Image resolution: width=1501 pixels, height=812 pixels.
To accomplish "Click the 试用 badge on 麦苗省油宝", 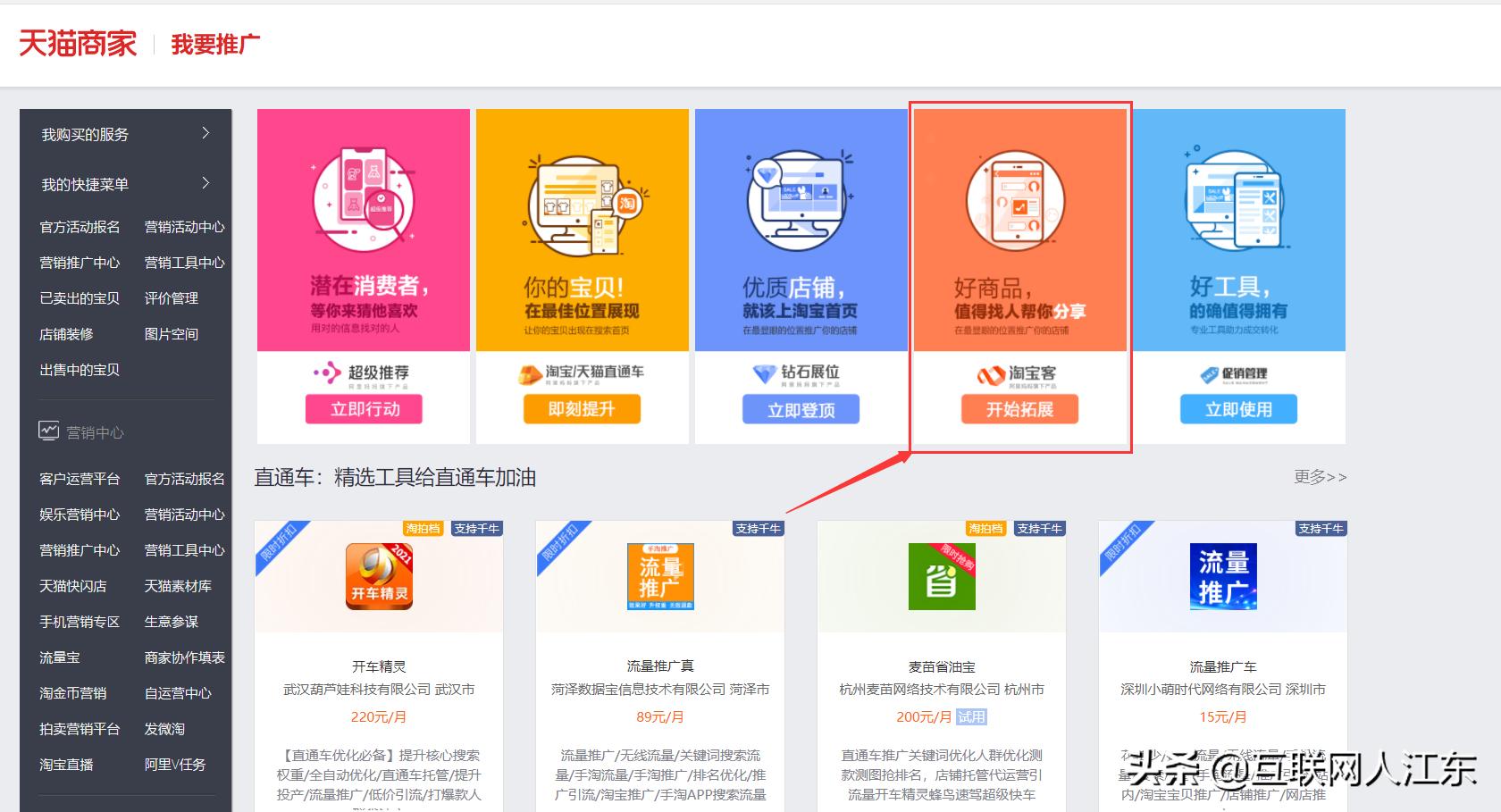I will (972, 716).
